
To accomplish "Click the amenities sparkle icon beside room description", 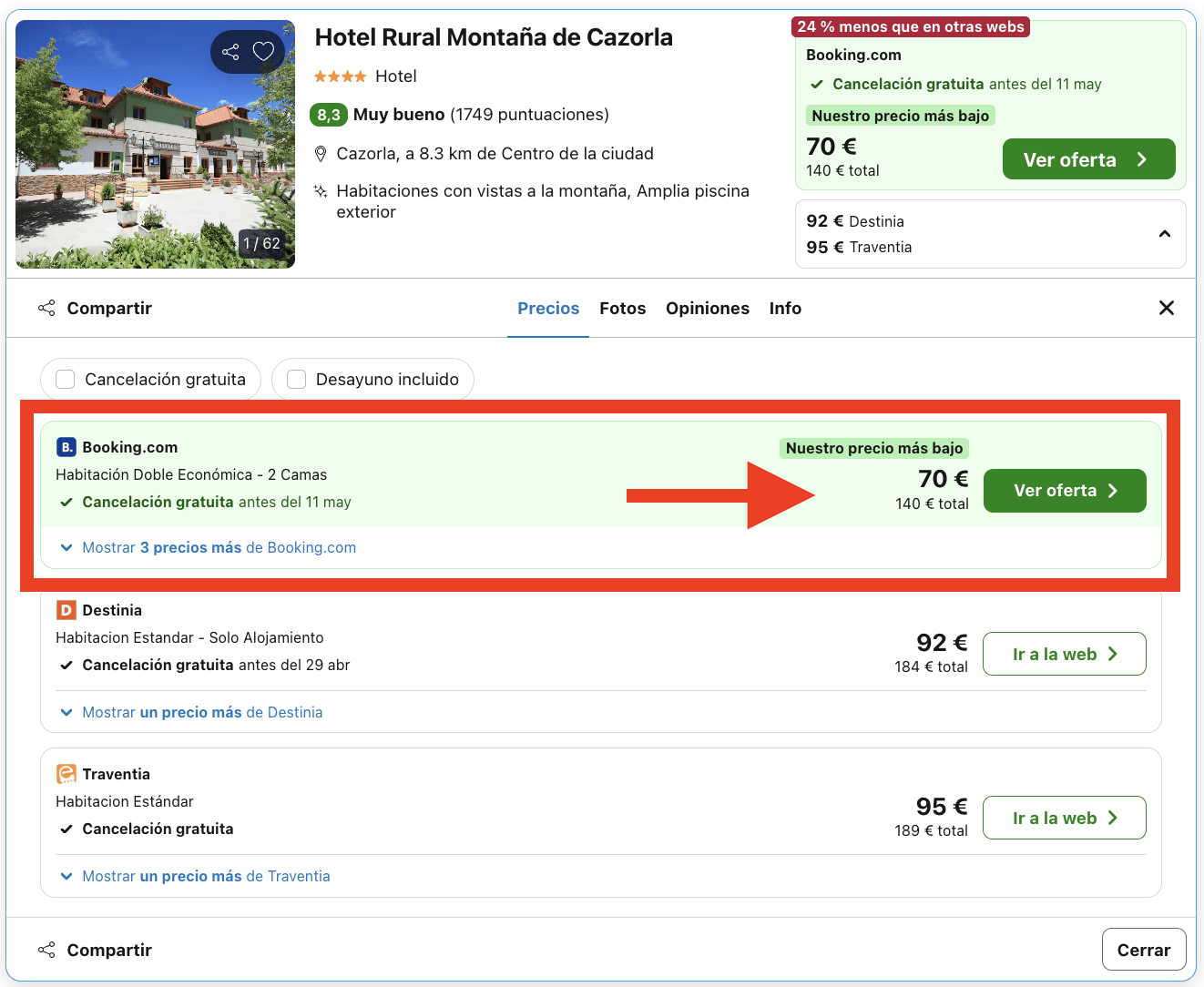I will 321,191.
